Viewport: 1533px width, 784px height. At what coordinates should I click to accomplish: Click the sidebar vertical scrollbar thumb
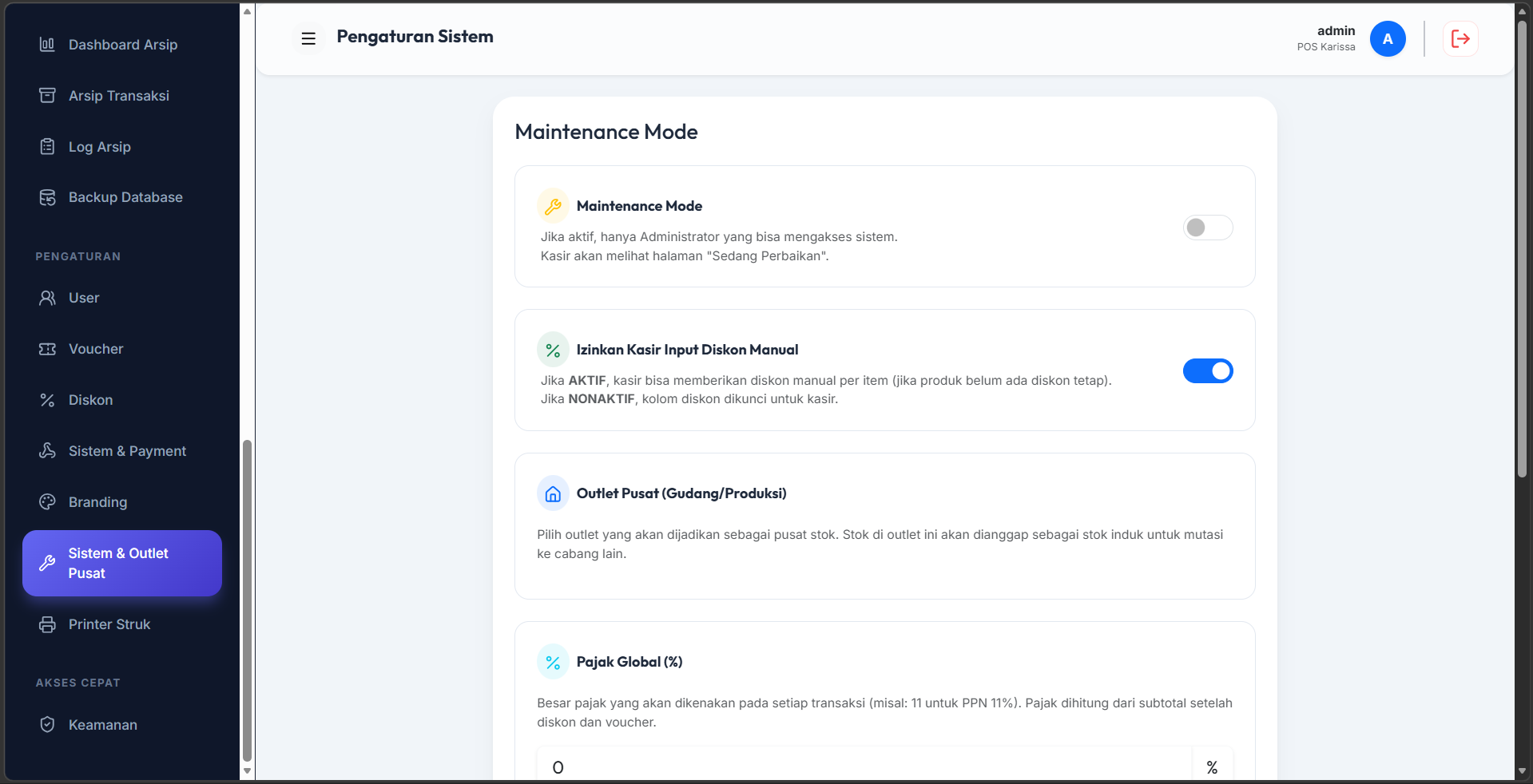tap(247, 600)
